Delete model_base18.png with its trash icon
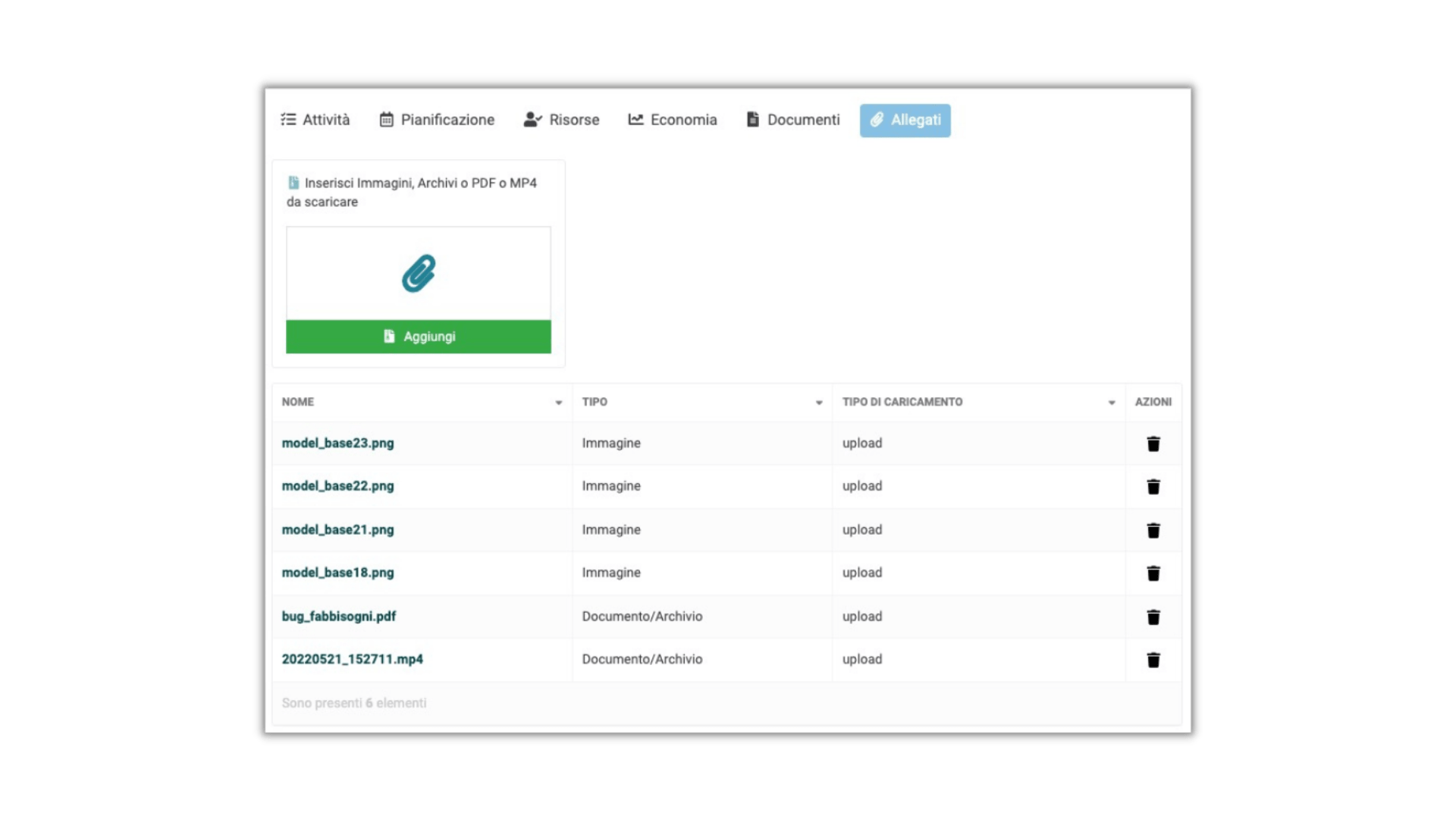The image size is (1456, 819). coord(1153,573)
